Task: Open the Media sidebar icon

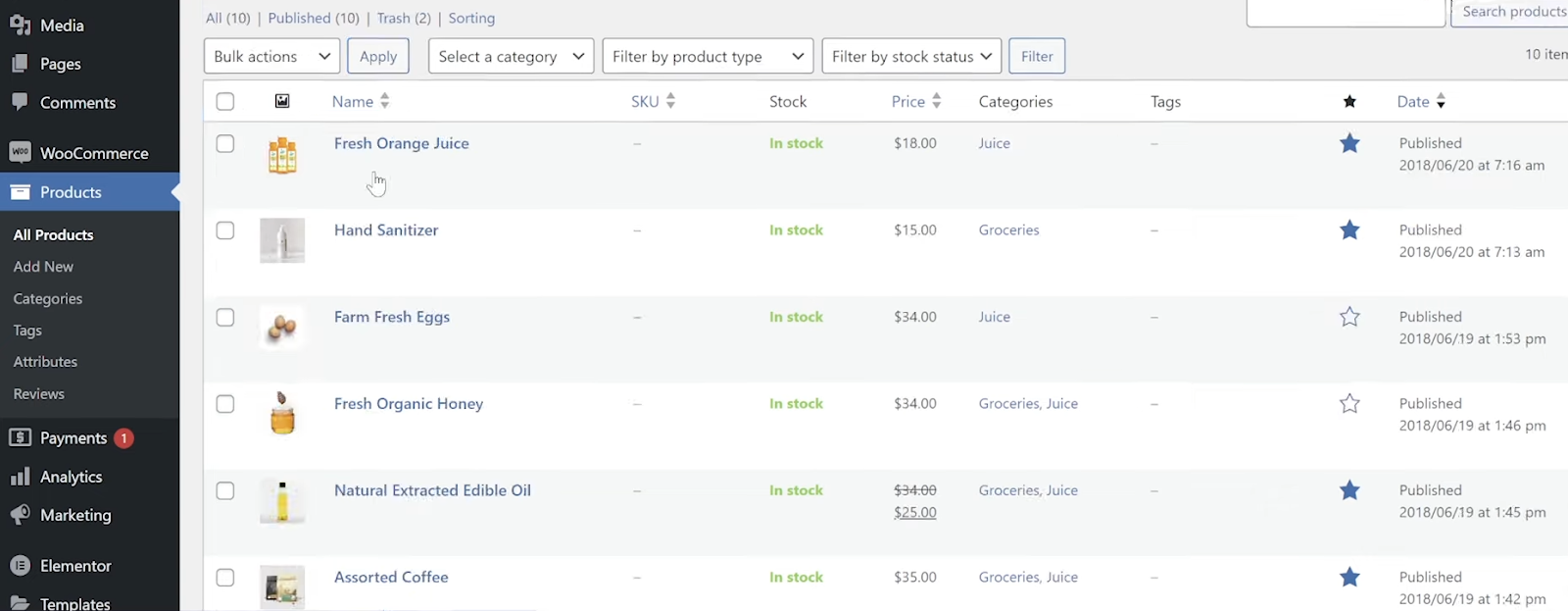Action: (x=20, y=25)
